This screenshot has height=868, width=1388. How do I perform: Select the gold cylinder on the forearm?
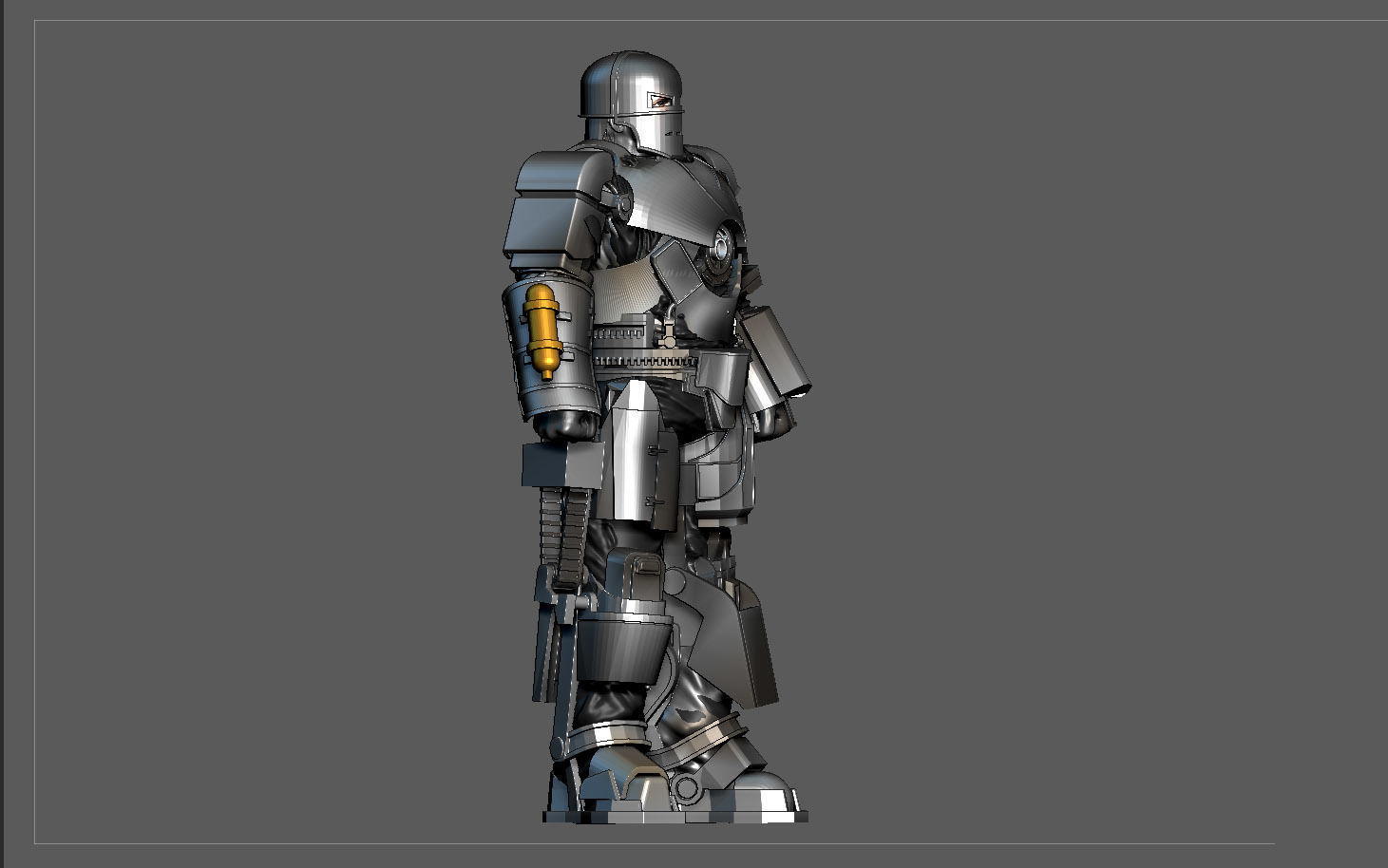[542, 331]
